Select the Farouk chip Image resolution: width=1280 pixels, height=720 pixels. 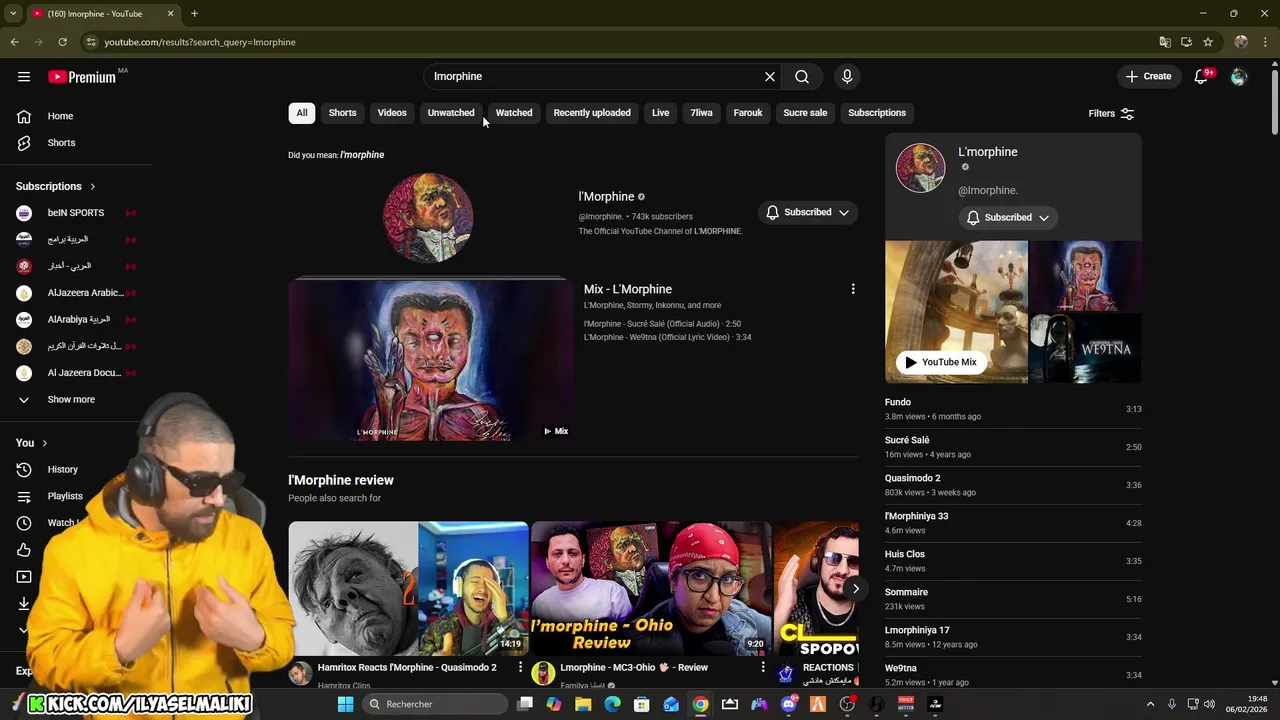click(748, 113)
